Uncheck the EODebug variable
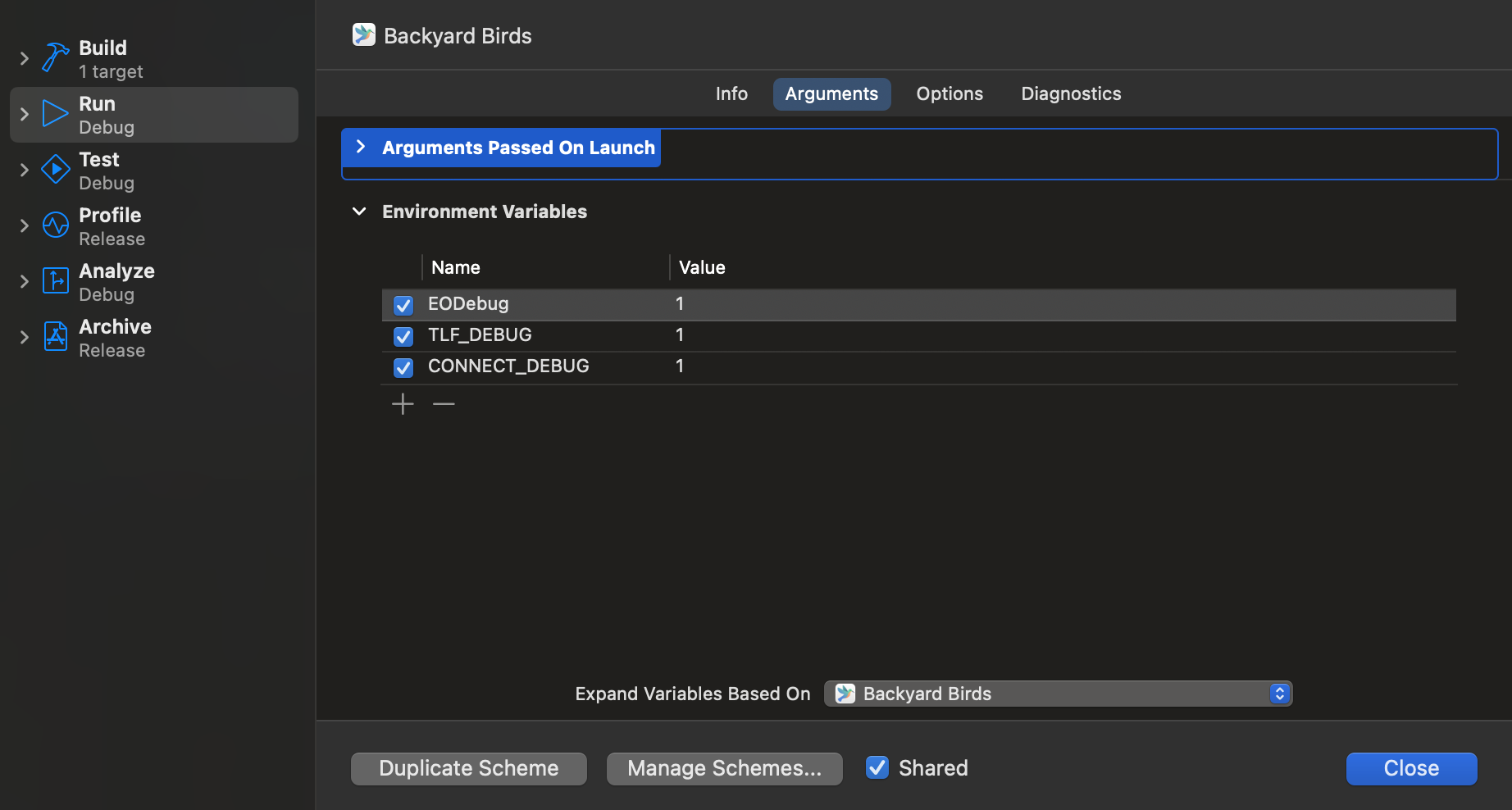 403,304
